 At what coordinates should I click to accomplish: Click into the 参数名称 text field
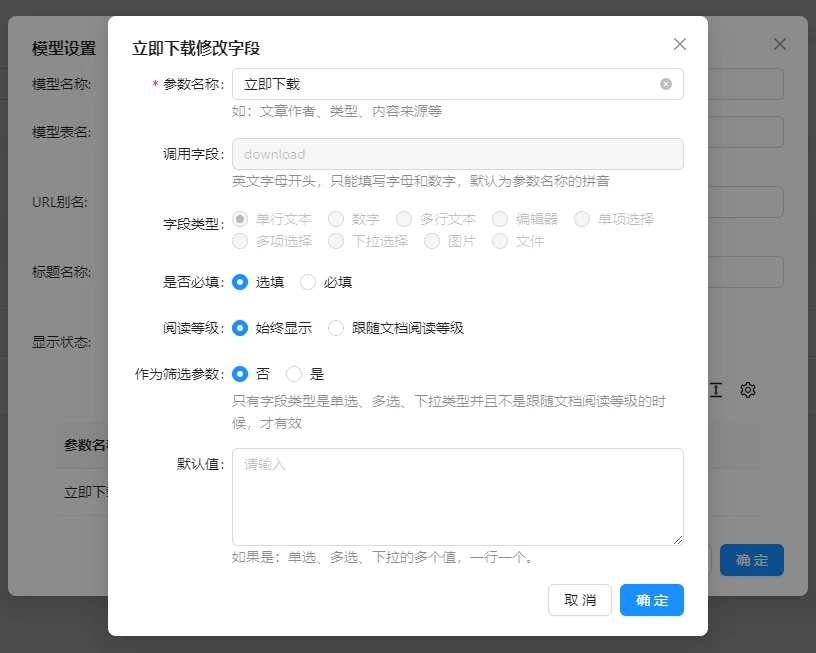pyautogui.click(x=445, y=84)
